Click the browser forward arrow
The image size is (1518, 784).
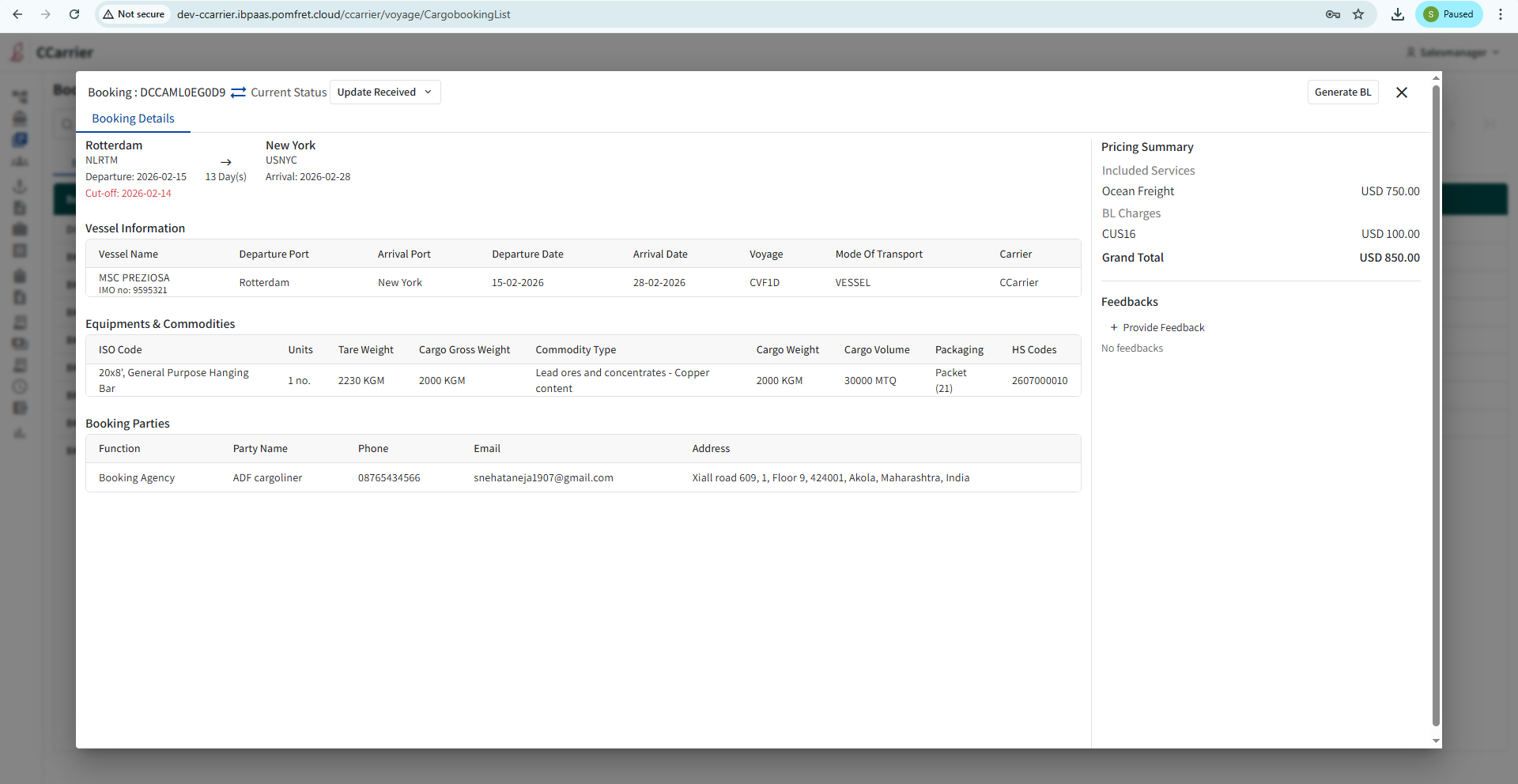point(46,14)
